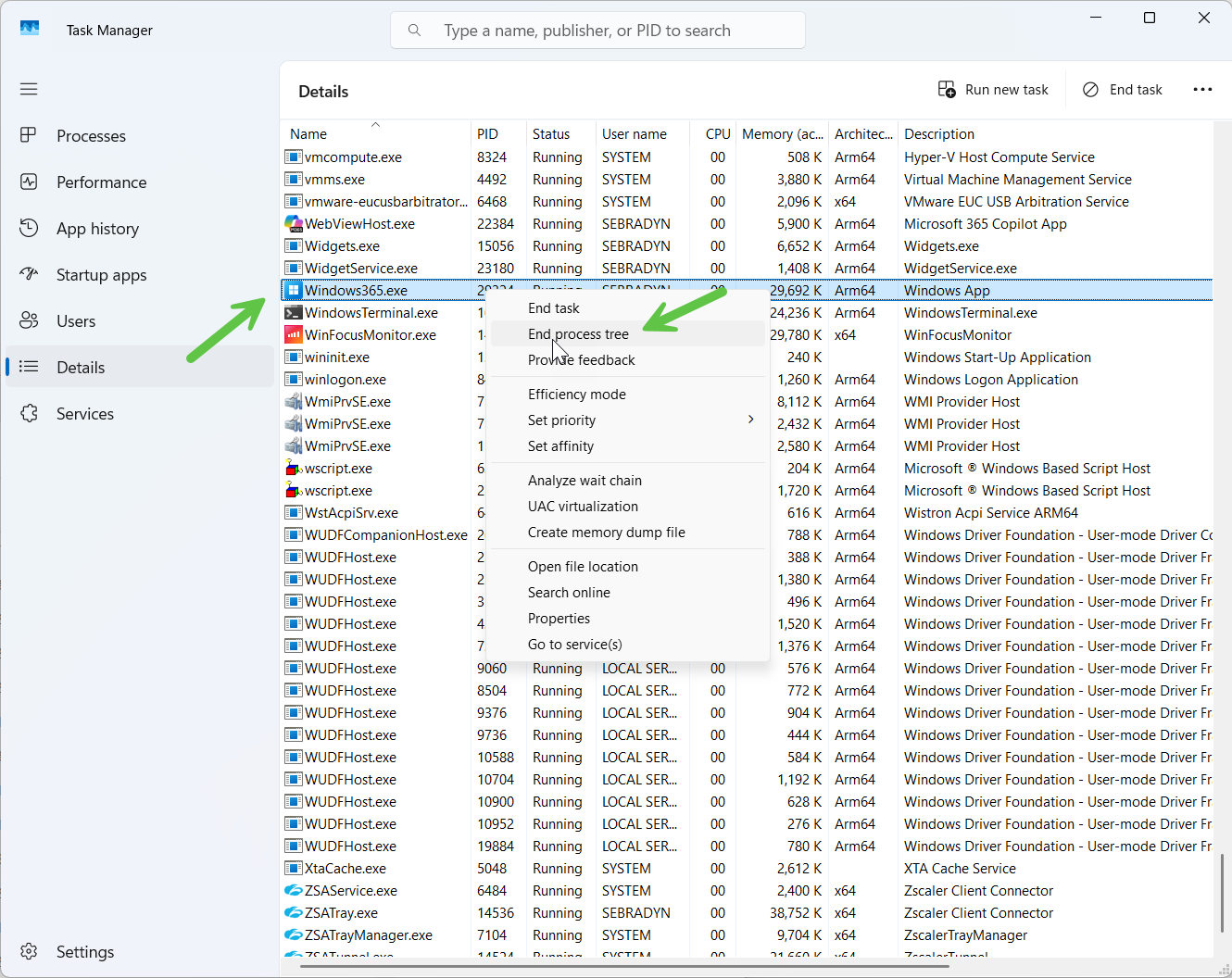
Task: Click the Settings gear icon
Action: point(29,951)
